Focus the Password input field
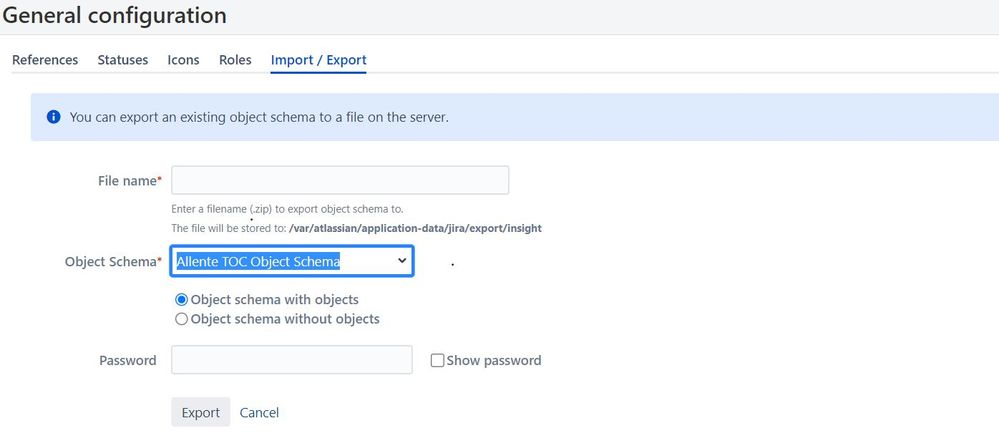This screenshot has width=999, height=446. tap(292, 360)
